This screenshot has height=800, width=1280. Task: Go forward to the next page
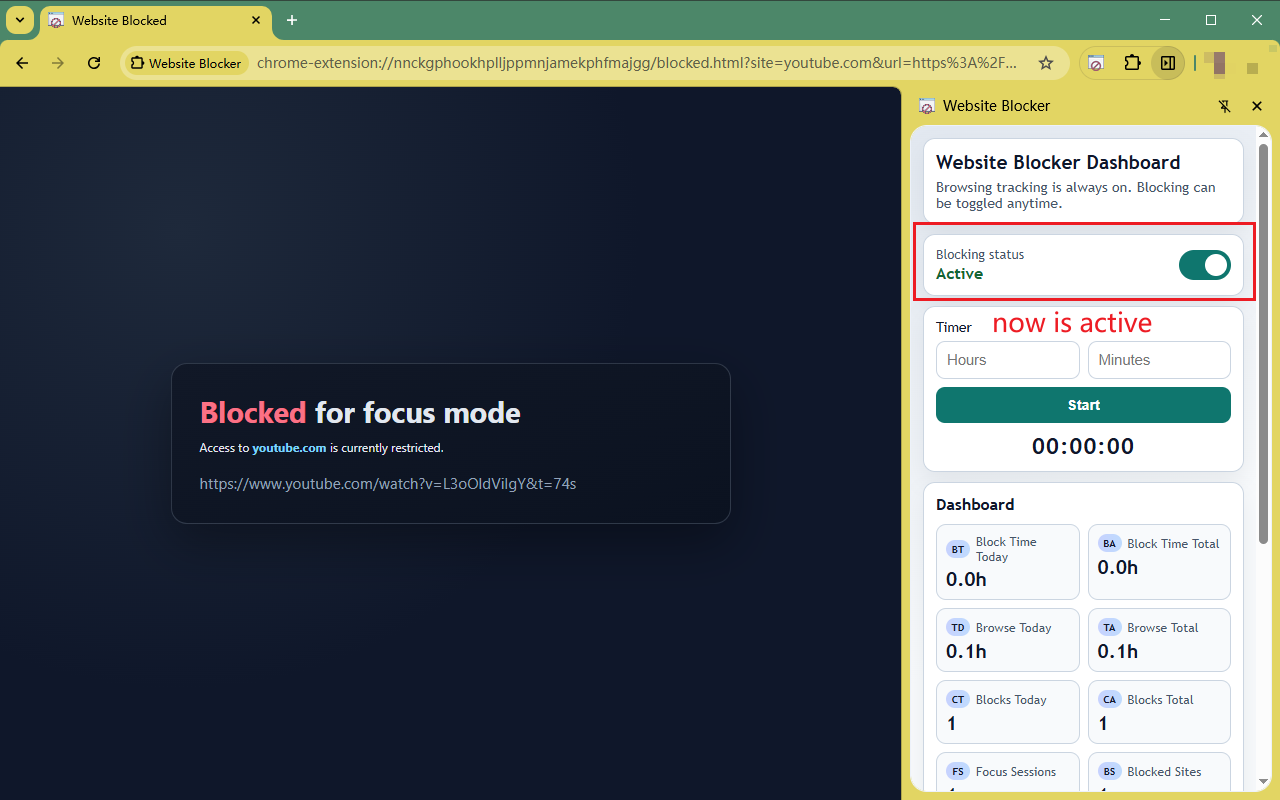coord(58,63)
